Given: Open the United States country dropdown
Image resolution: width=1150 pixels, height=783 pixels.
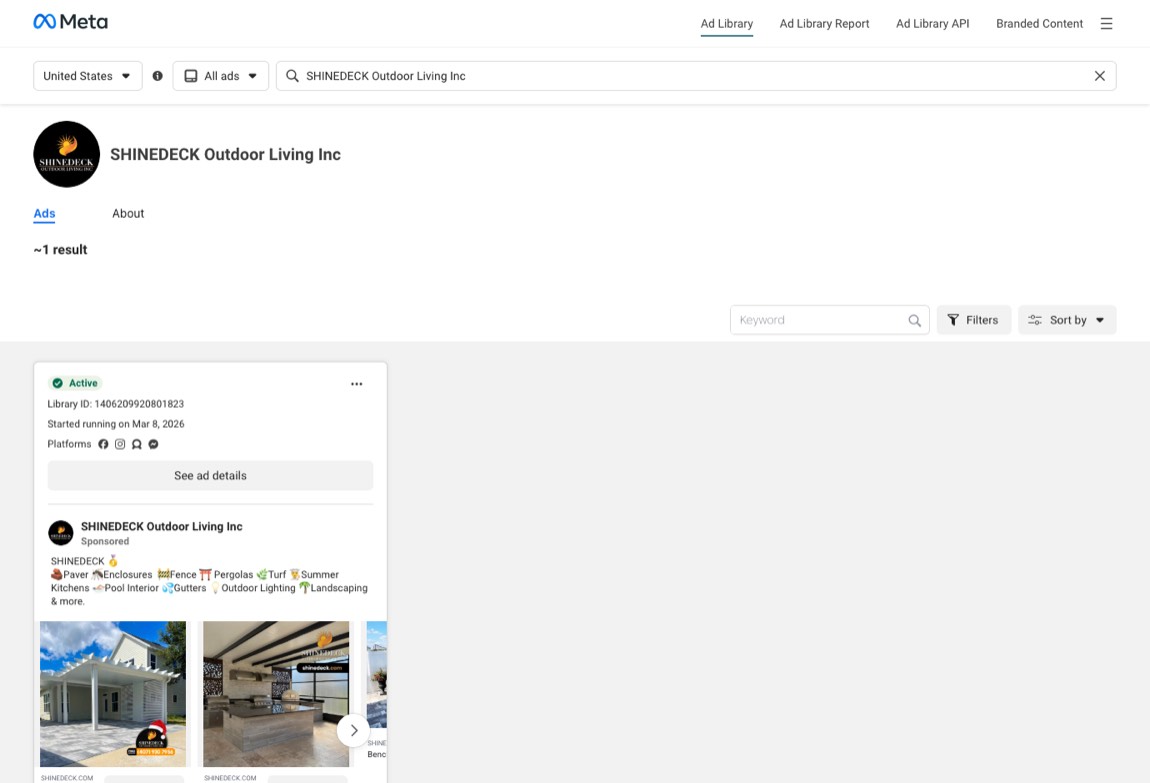Looking at the screenshot, I should [x=87, y=76].
